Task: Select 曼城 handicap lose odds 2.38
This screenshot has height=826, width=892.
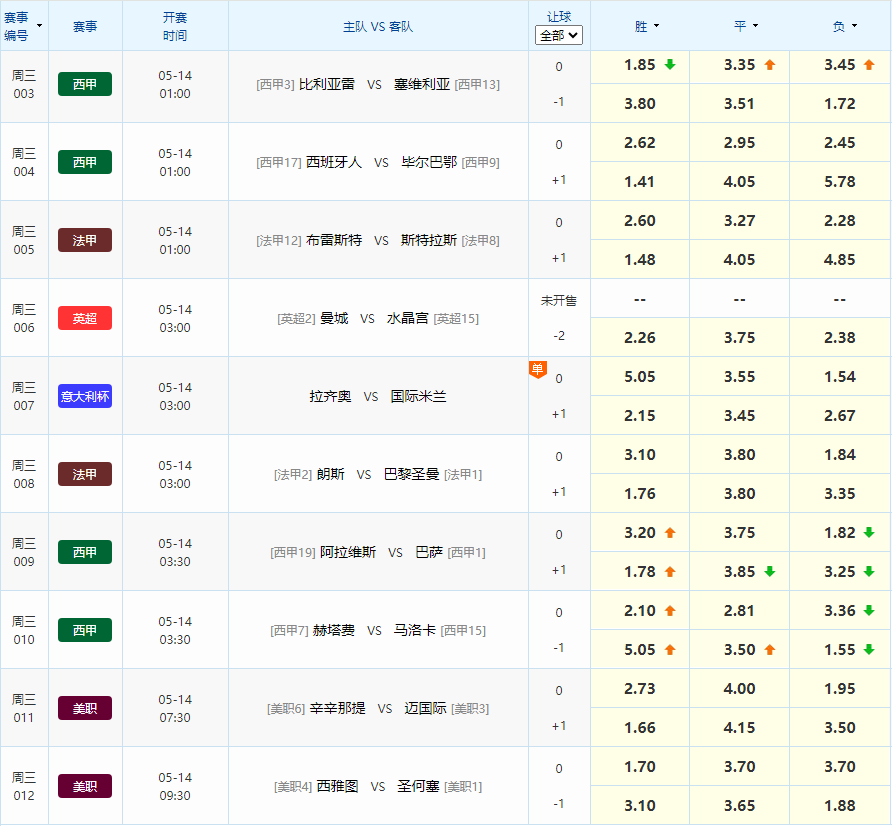Action: click(840, 337)
